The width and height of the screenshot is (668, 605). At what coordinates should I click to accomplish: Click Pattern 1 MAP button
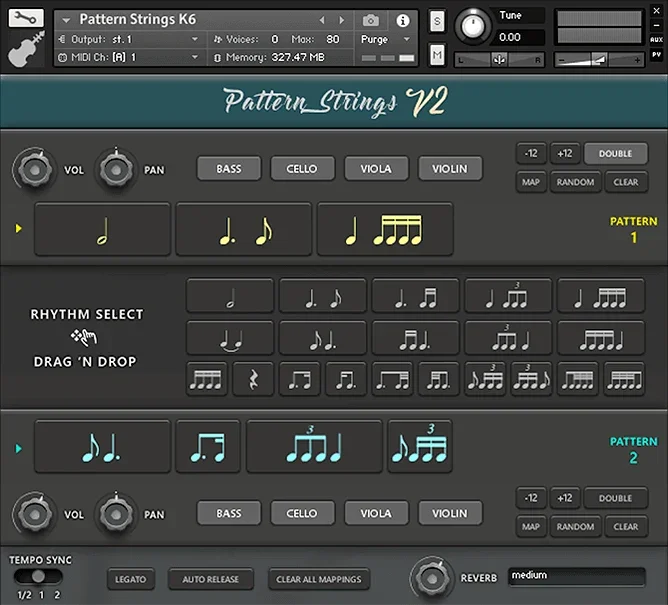point(531,182)
